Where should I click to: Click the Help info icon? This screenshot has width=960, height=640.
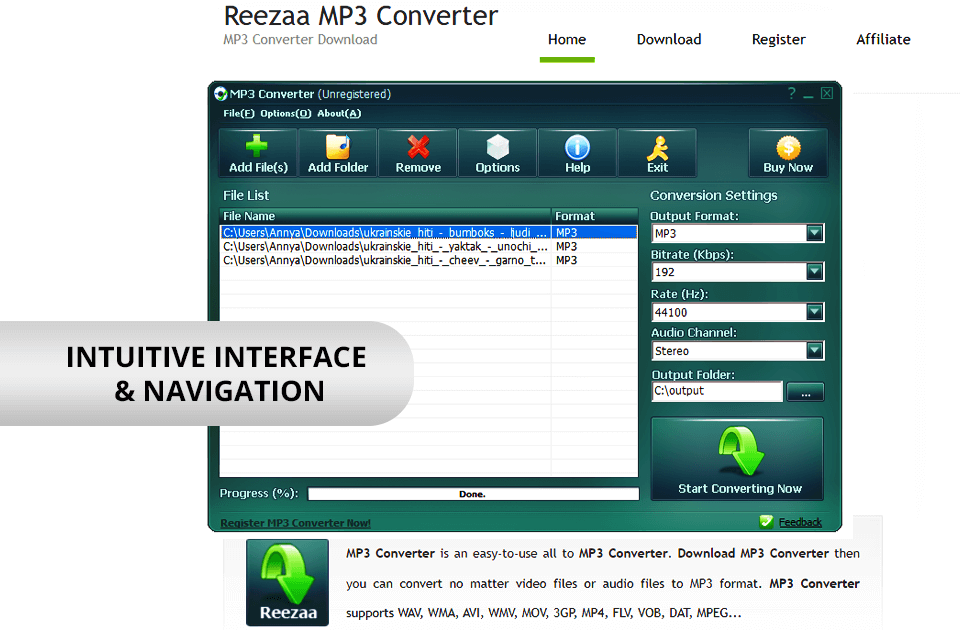point(577,147)
